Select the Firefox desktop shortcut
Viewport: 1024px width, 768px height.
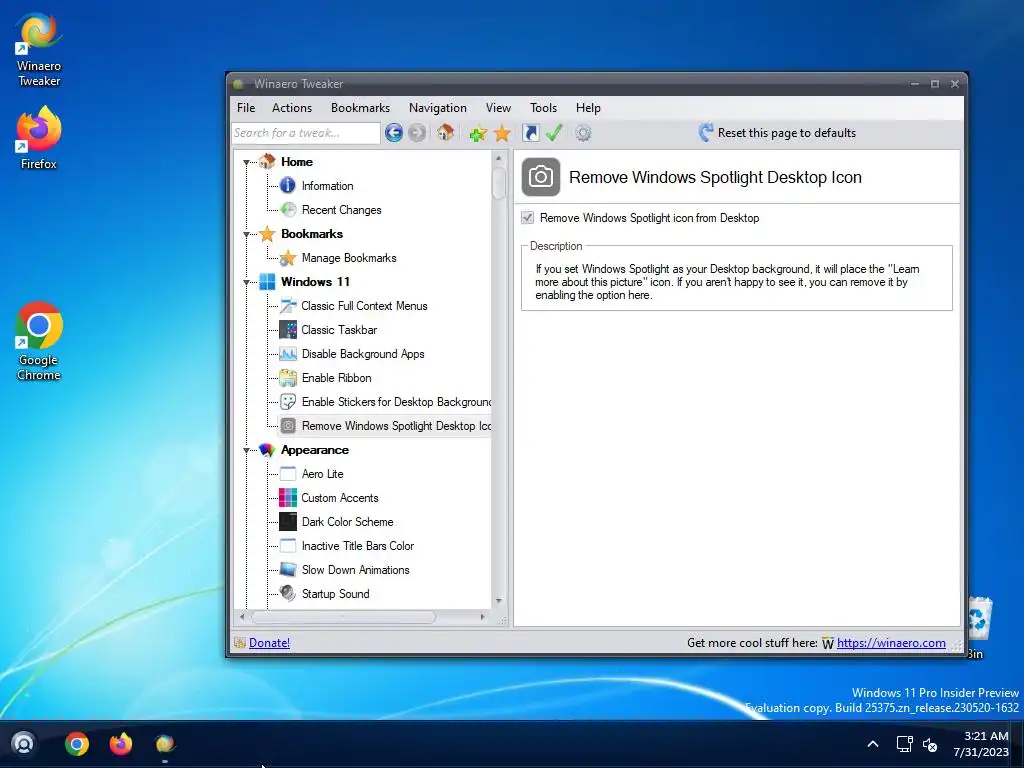39,138
